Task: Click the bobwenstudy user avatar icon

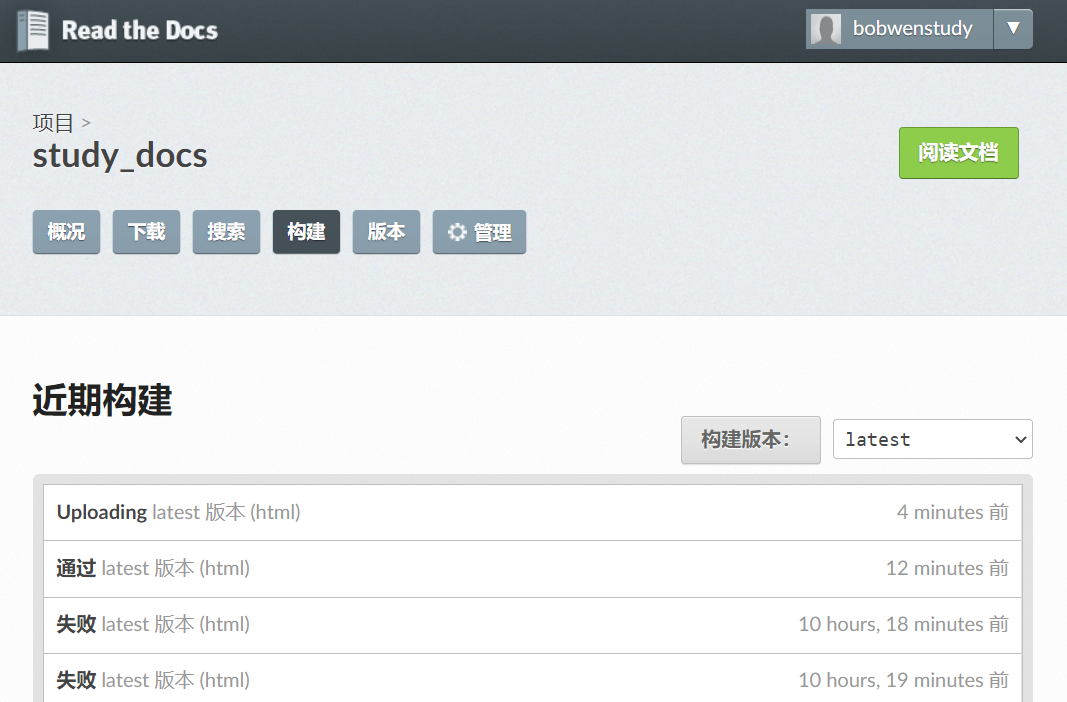Action: tap(826, 29)
